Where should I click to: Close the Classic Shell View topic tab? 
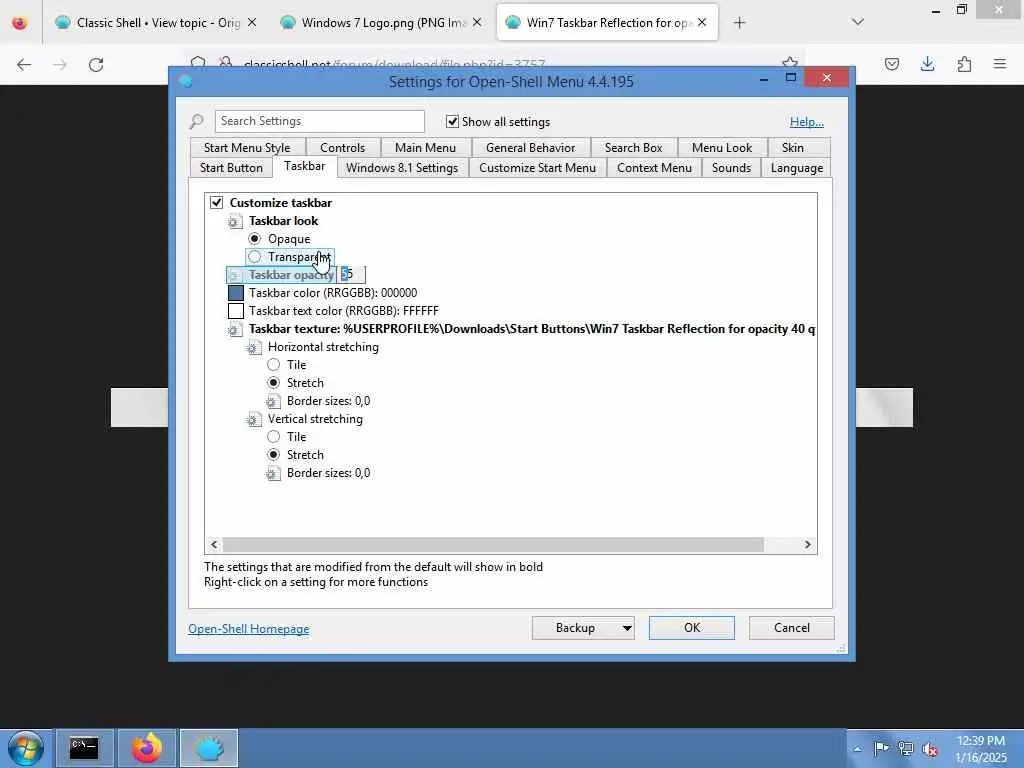click(252, 22)
